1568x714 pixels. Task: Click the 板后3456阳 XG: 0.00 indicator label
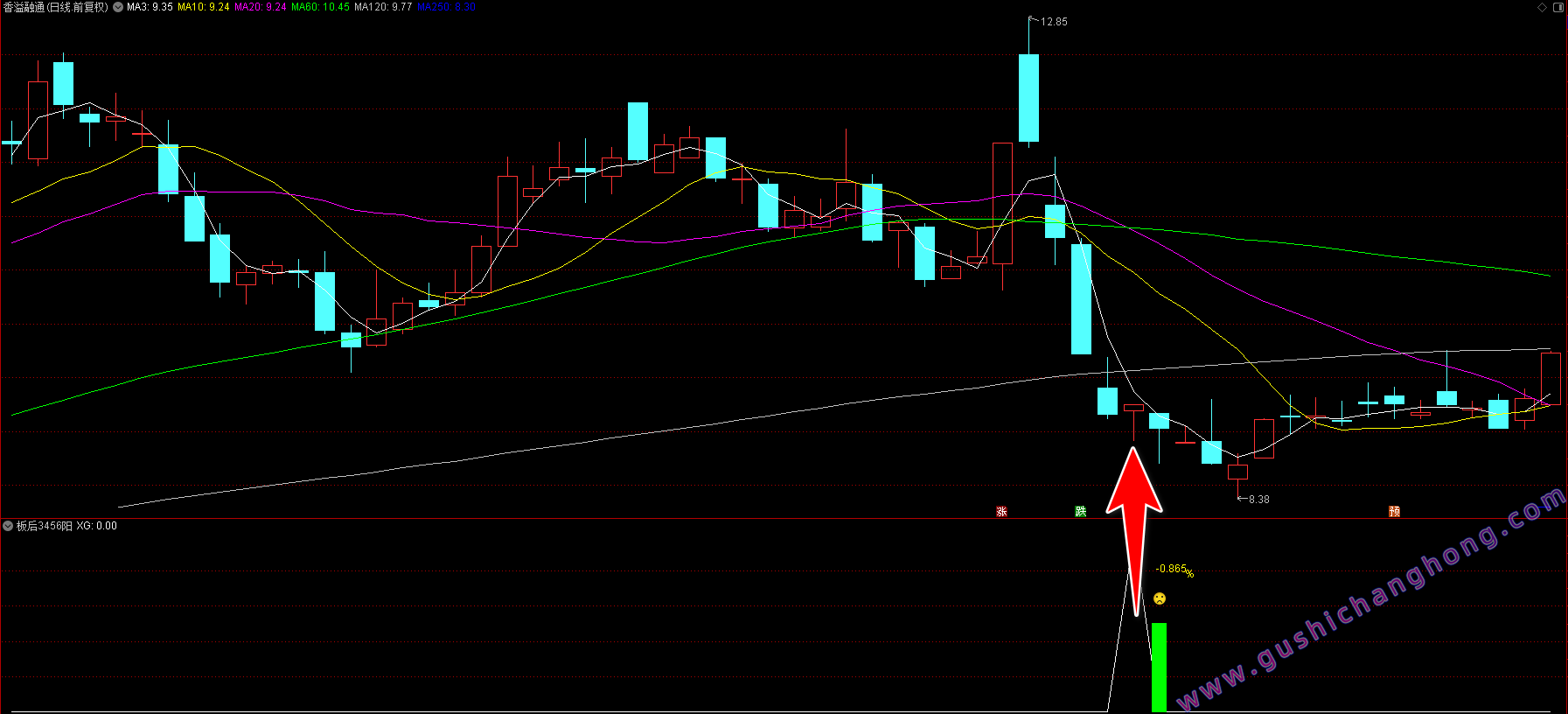point(66,526)
